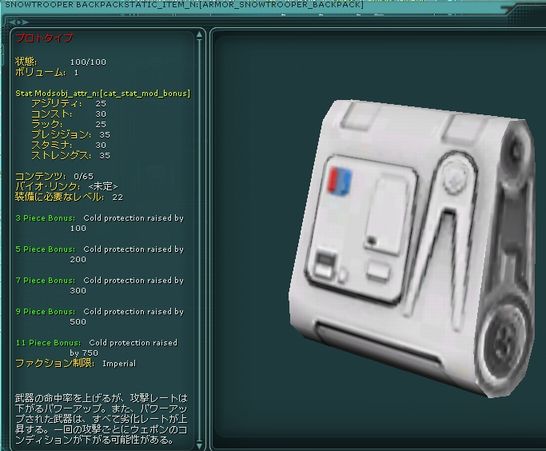
Task: Click the 'ラック: 25' stat row
Action: (x=69, y=124)
